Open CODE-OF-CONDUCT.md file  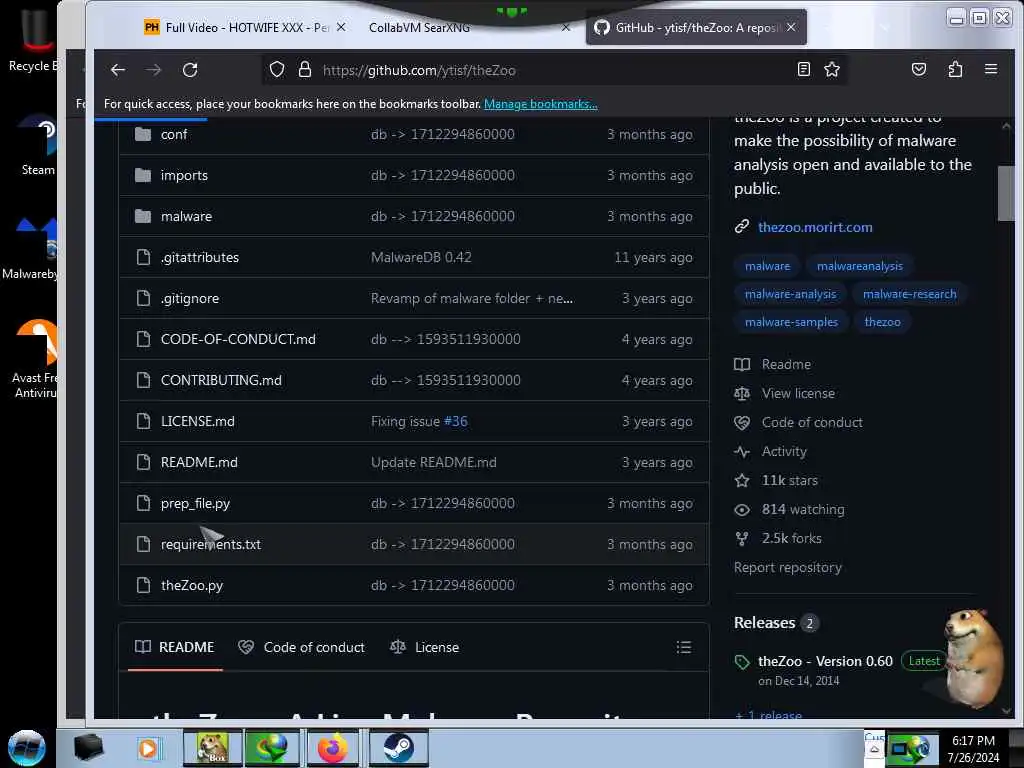[238, 339]
